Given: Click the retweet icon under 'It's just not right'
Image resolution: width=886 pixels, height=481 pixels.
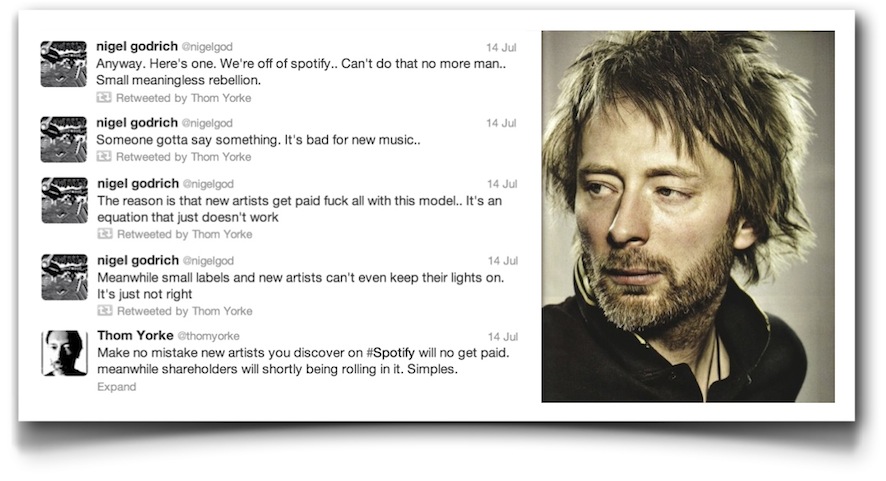Looking at the screenshot, I should [105, 310].
